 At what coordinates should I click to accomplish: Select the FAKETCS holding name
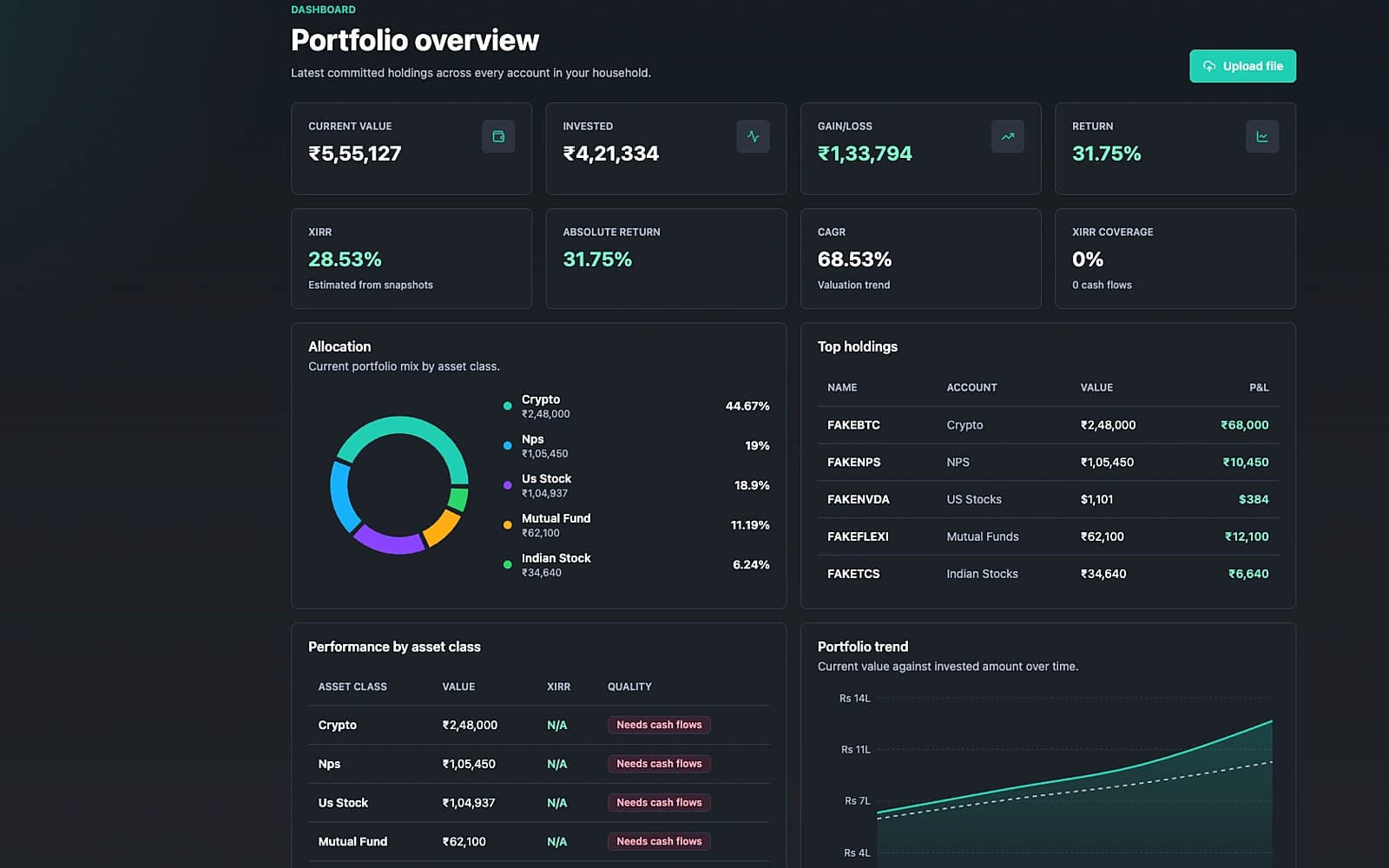tap(853, 575)
